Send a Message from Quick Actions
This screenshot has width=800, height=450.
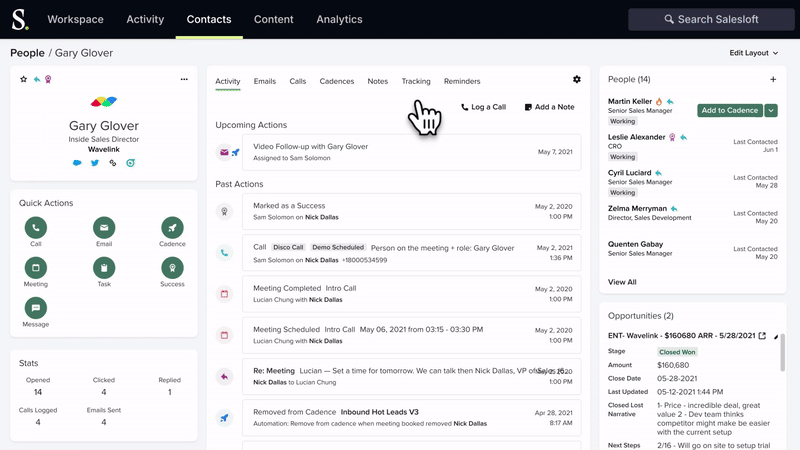(x=36, y=308)
